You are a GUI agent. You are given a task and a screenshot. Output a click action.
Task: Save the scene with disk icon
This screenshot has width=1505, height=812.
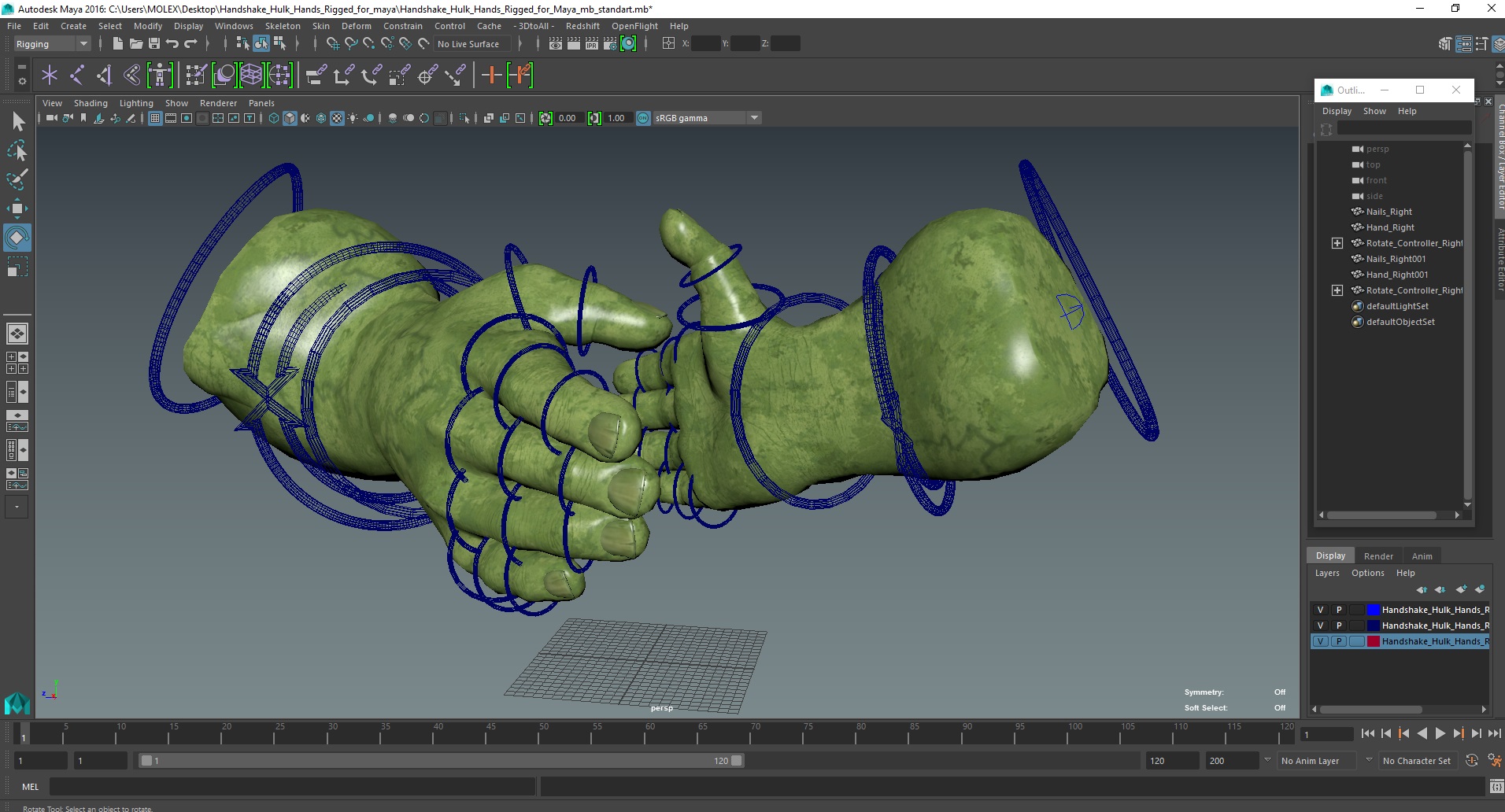click(x=154, y=43)
